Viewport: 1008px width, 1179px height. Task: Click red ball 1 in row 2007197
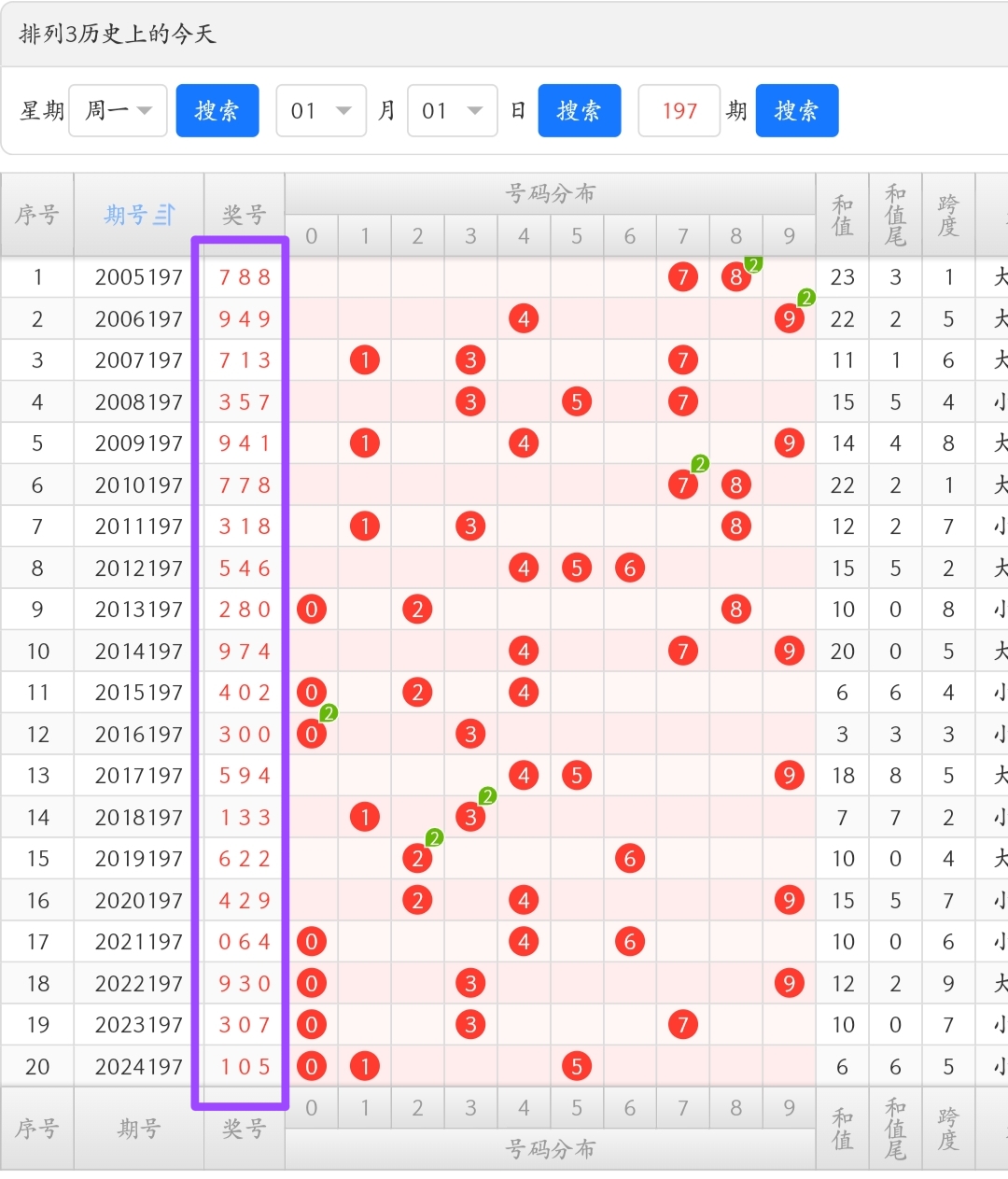365,360
